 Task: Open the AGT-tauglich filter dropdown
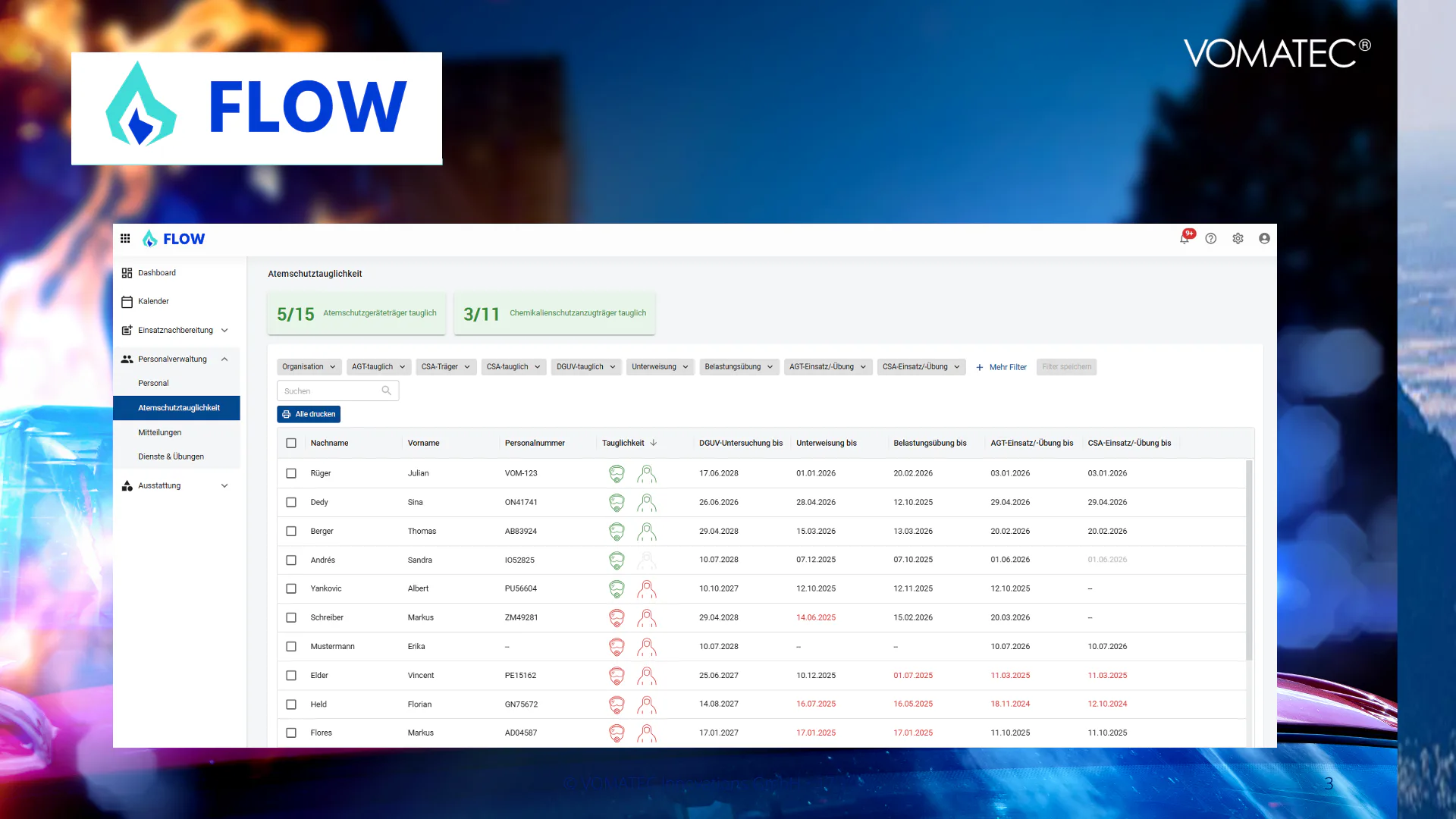[378, 367]
